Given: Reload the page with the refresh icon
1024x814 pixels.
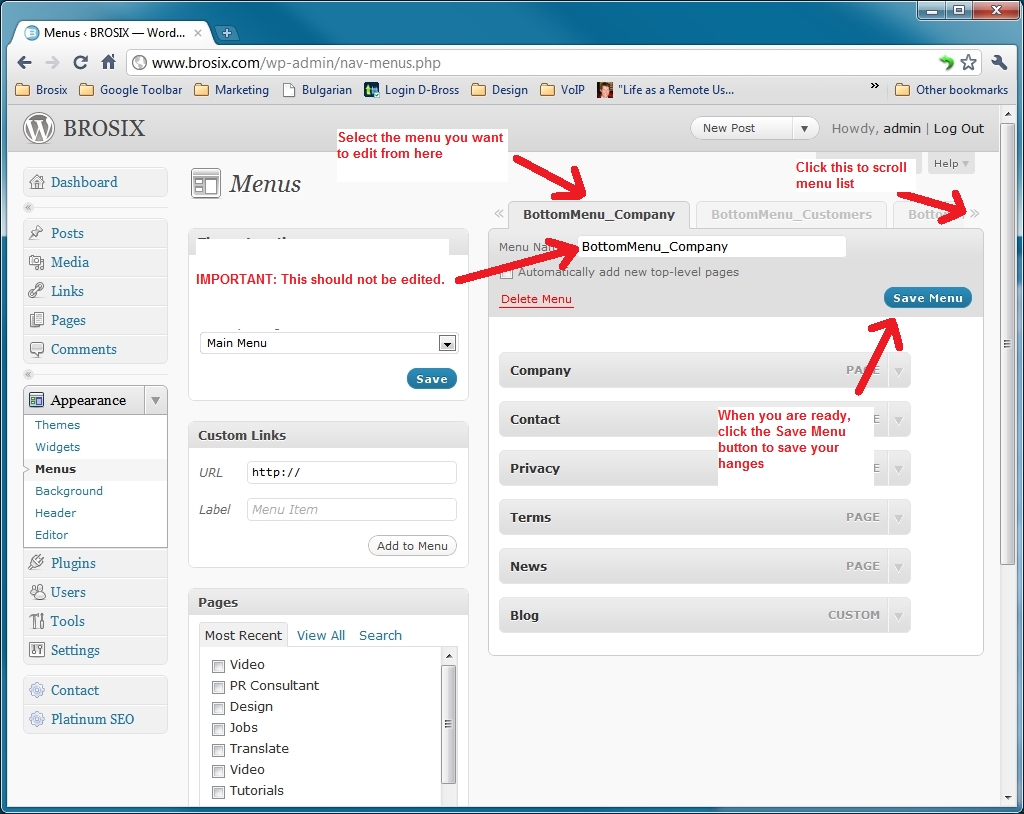Looking at the screenshot, I should (x=80, y=63).
